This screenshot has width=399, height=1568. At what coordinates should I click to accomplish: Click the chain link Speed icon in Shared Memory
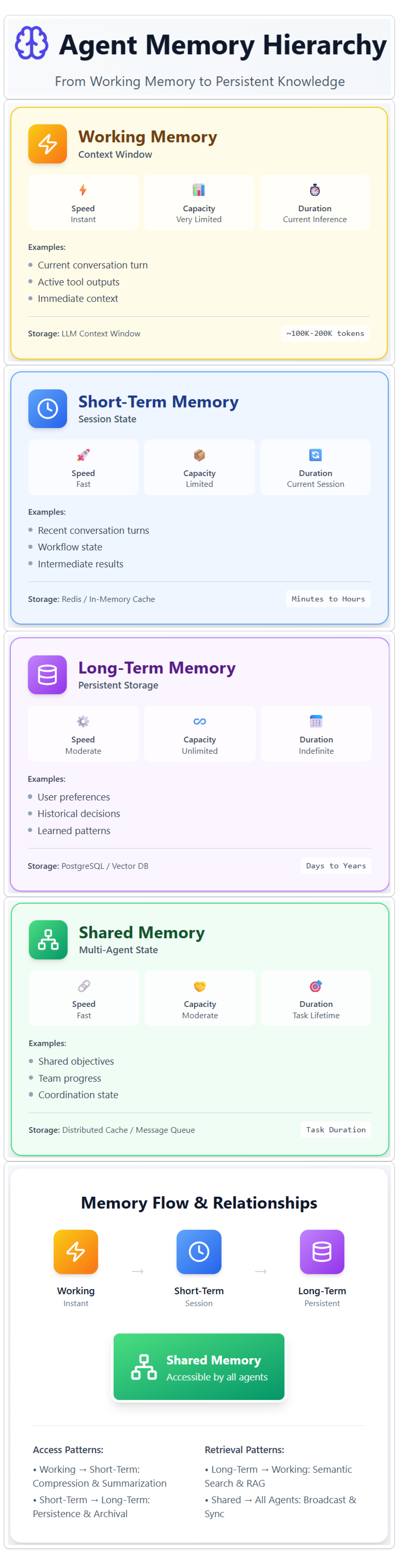click(84, 986)
